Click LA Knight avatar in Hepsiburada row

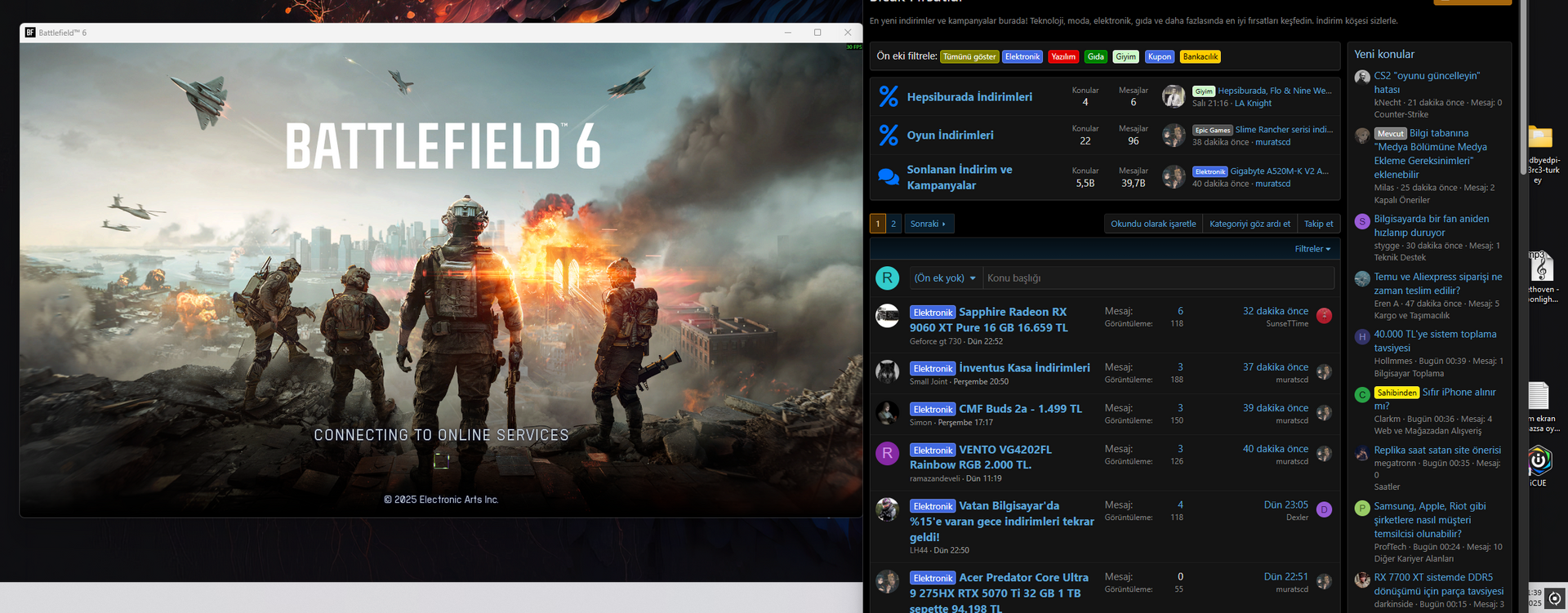(1174, 96)
